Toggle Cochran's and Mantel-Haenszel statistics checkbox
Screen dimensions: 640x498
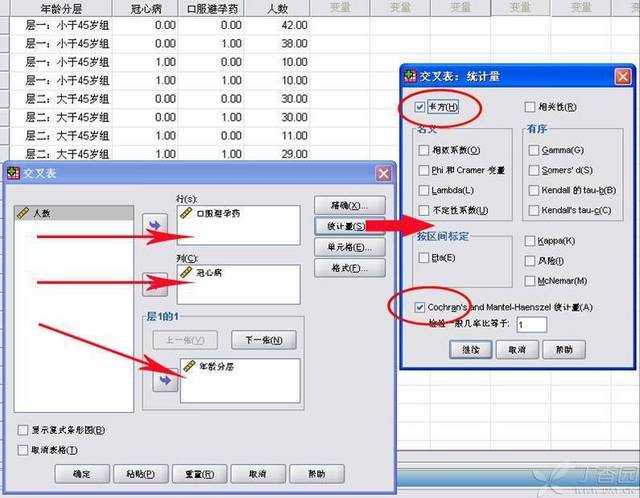[x=420, y=306]
